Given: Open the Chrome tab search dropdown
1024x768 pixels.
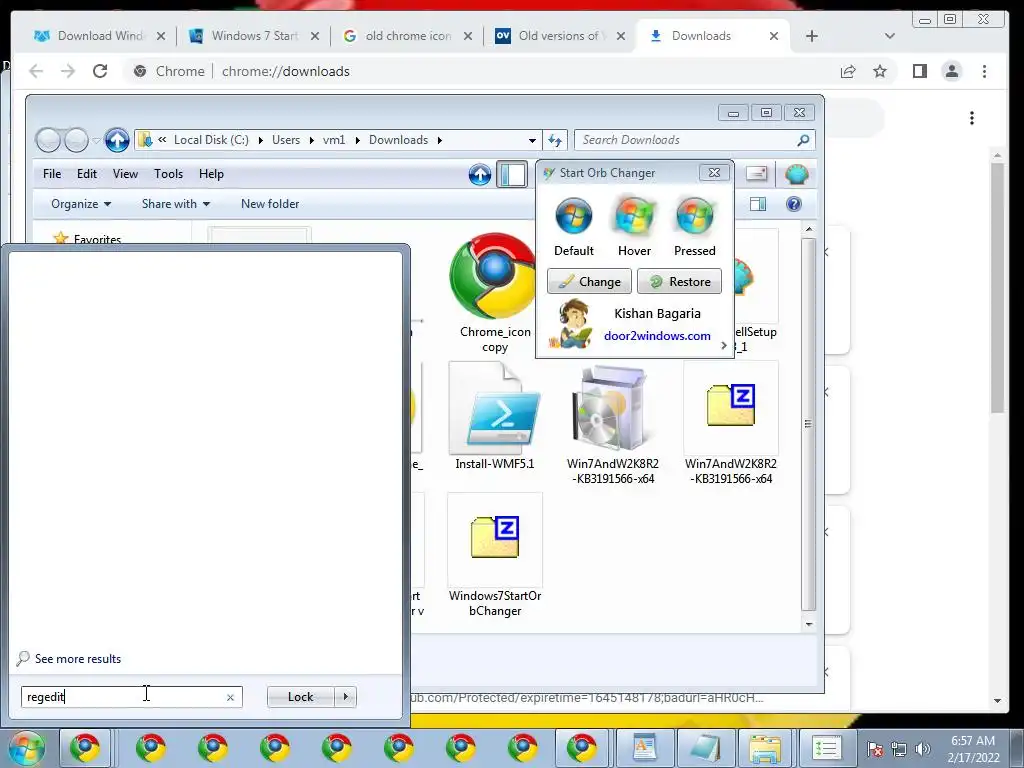Looking at the screenshot, I should coord(889,36).
